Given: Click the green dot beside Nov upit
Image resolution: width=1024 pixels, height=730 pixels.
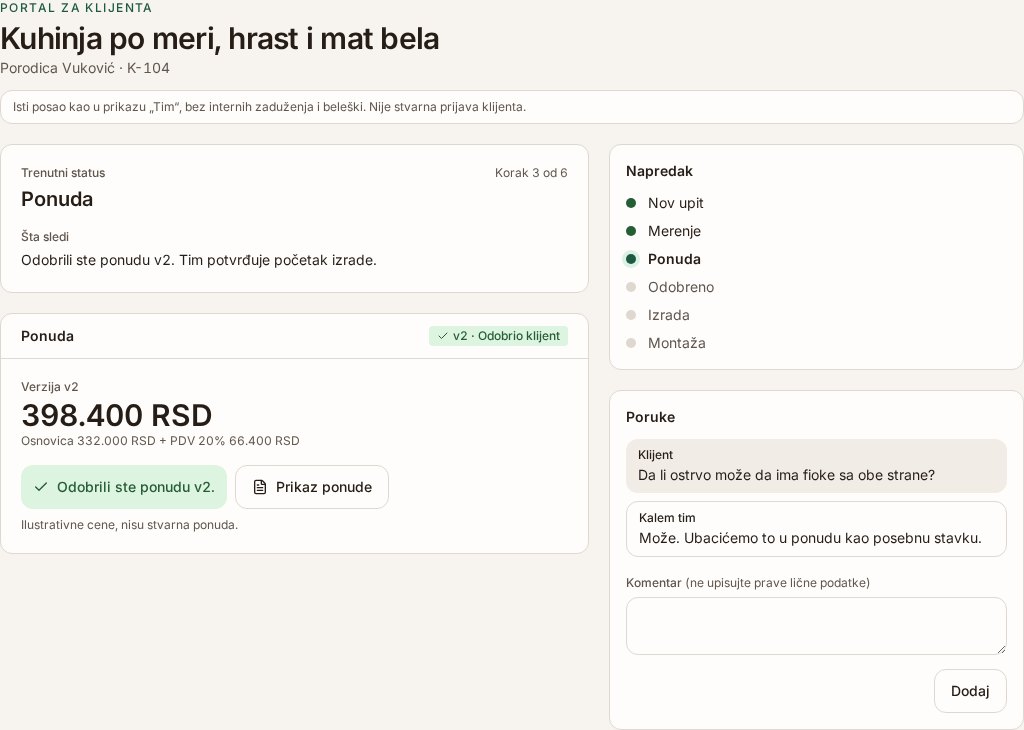Looking at the screenshot, I should coord(631,203).
